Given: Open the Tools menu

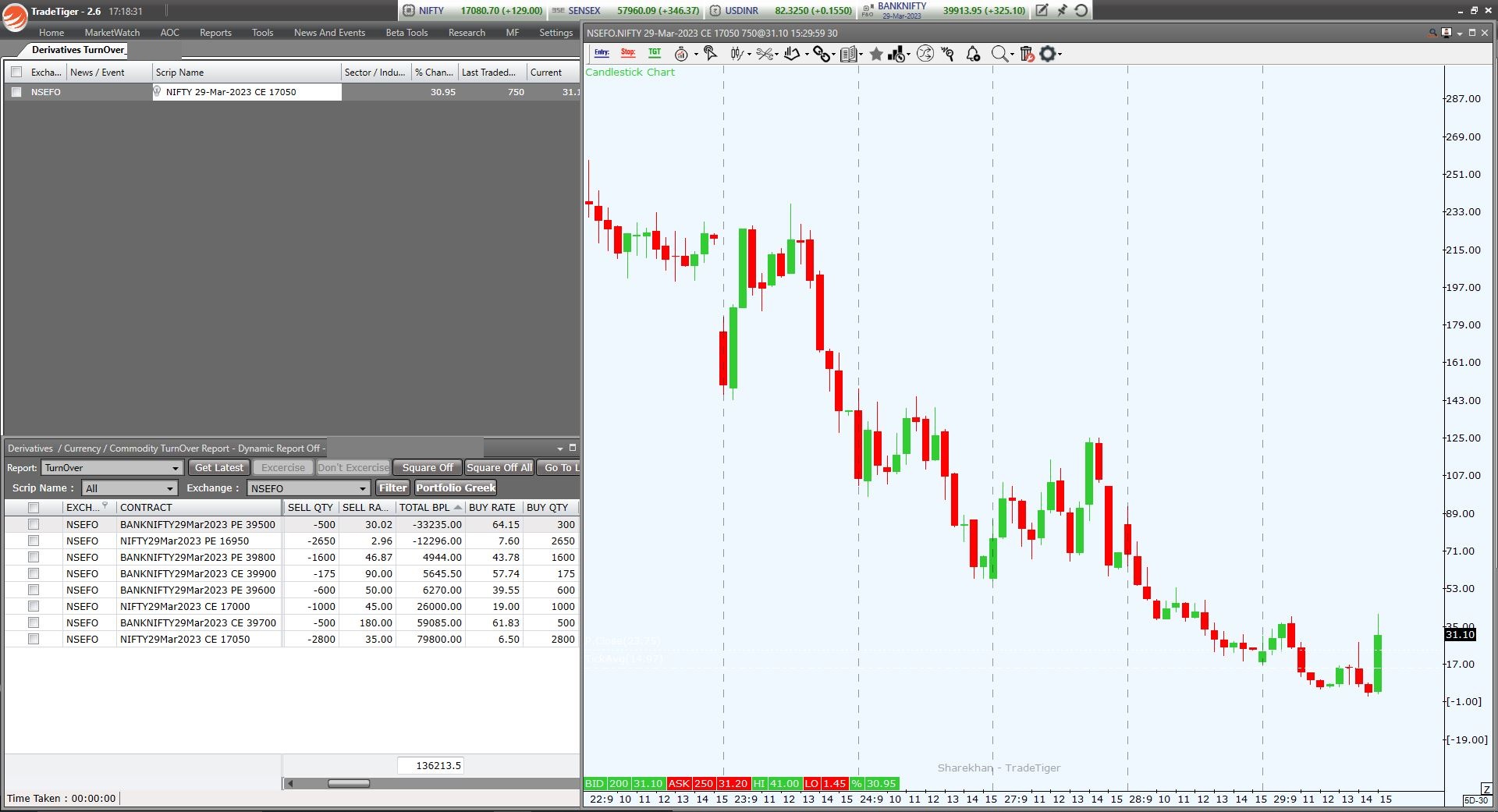Looking at the screenshot, I should coord(262,33).
